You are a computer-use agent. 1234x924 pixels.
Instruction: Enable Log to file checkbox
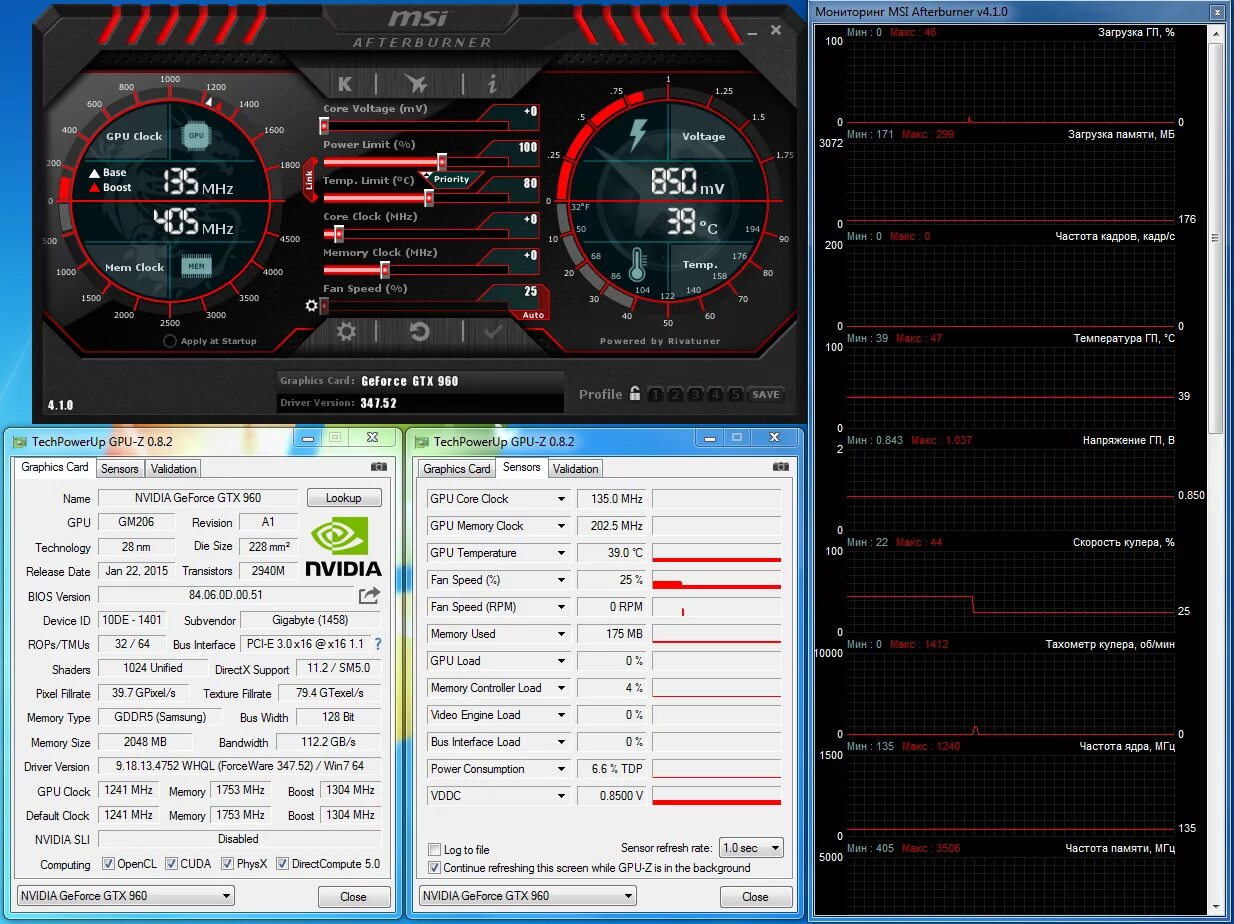point(434,850)
